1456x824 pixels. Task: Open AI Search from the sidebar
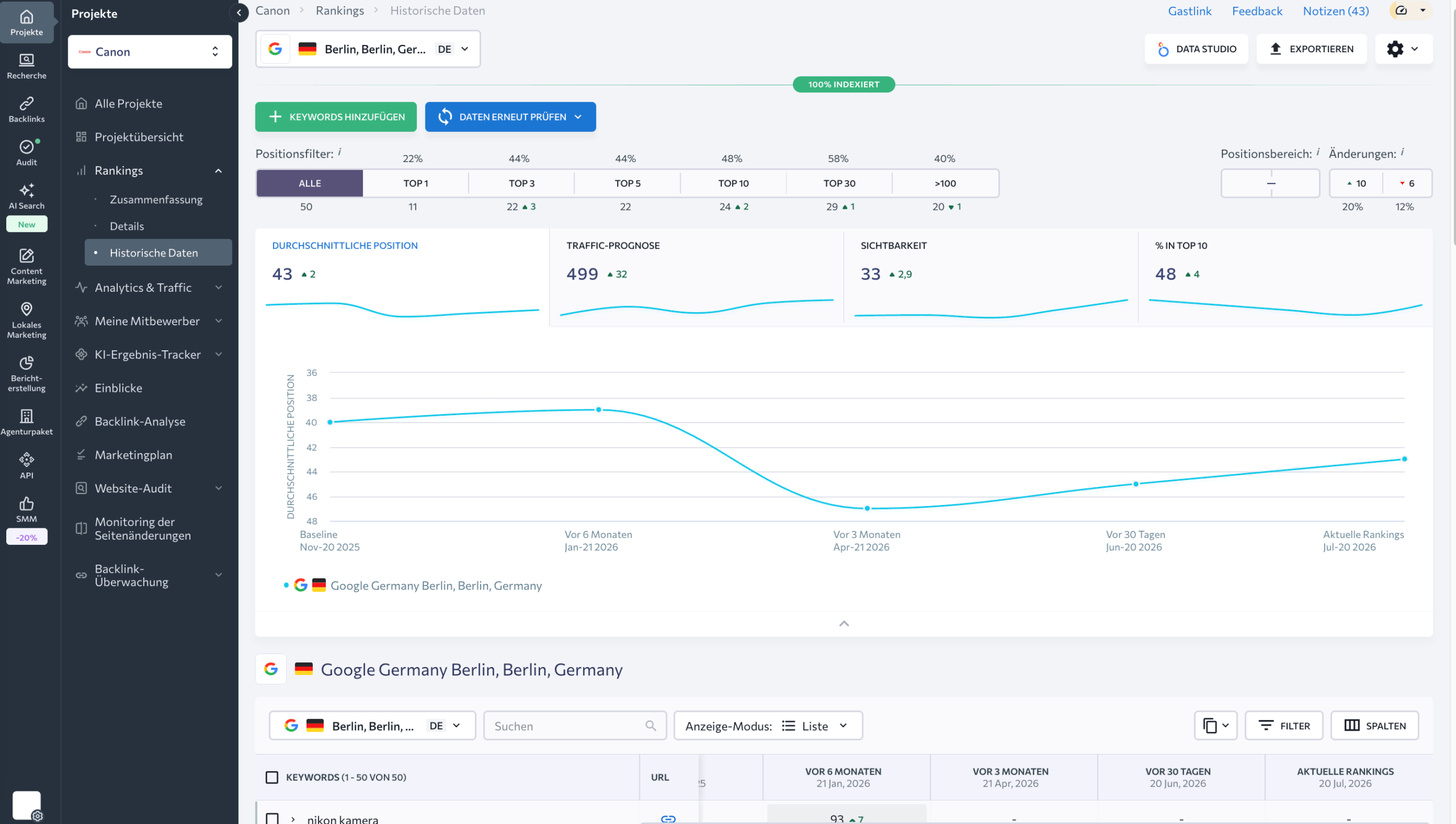tap(27, 196)
